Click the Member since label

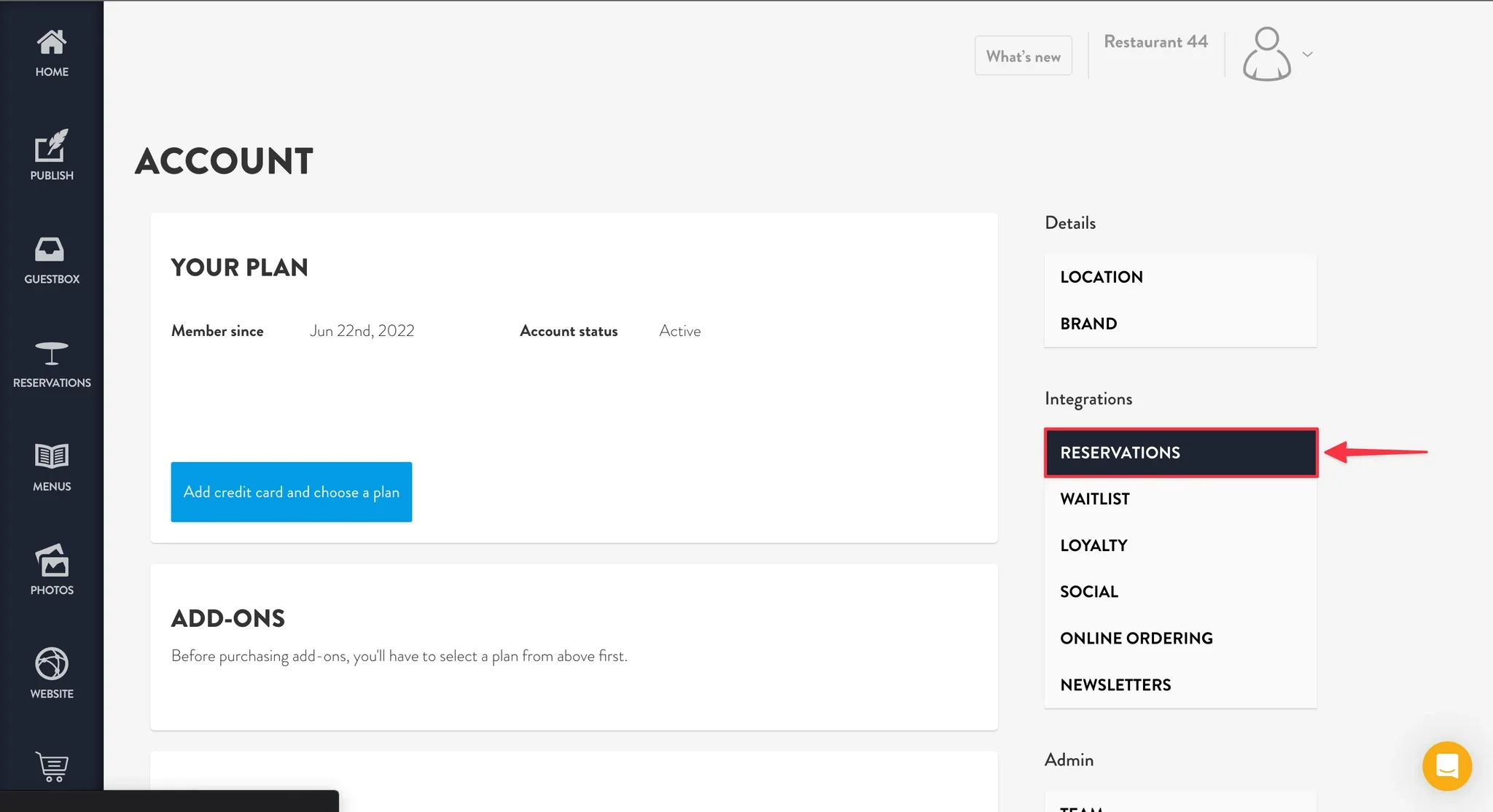click(x=217, y=331)
